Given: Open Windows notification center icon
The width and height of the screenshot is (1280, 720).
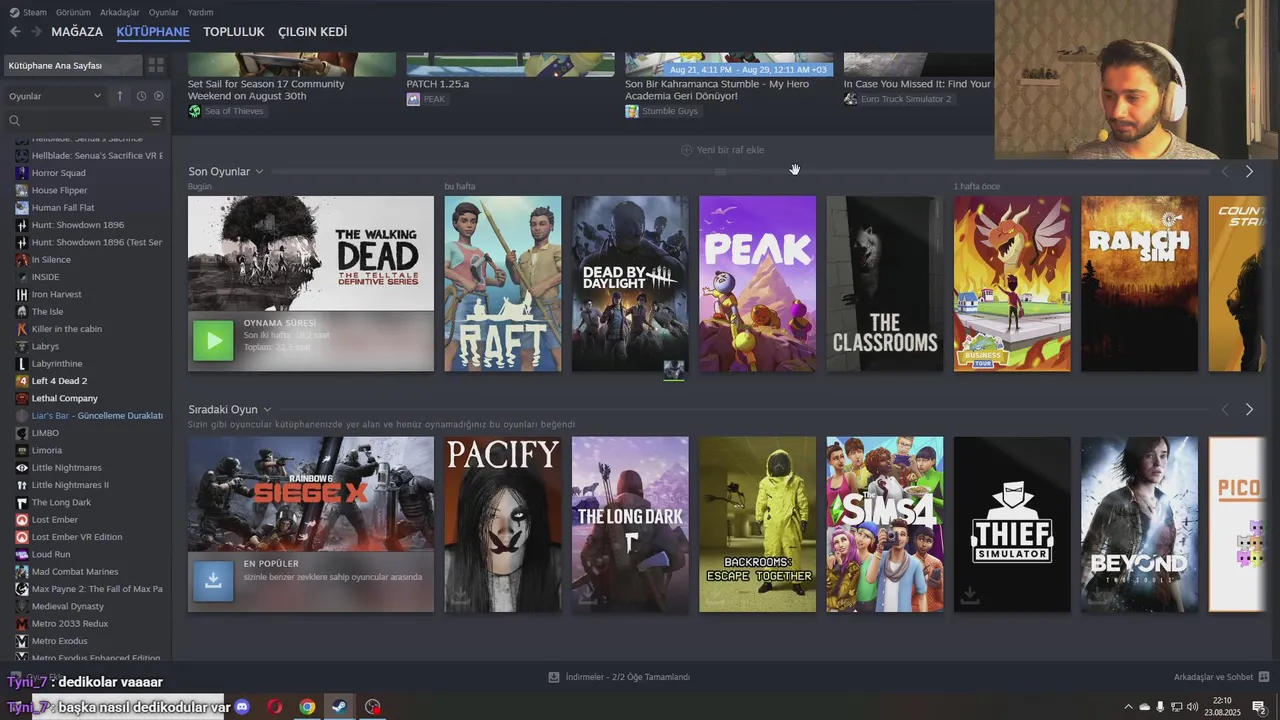Looking at the screenshot, I should (1259, 707).
